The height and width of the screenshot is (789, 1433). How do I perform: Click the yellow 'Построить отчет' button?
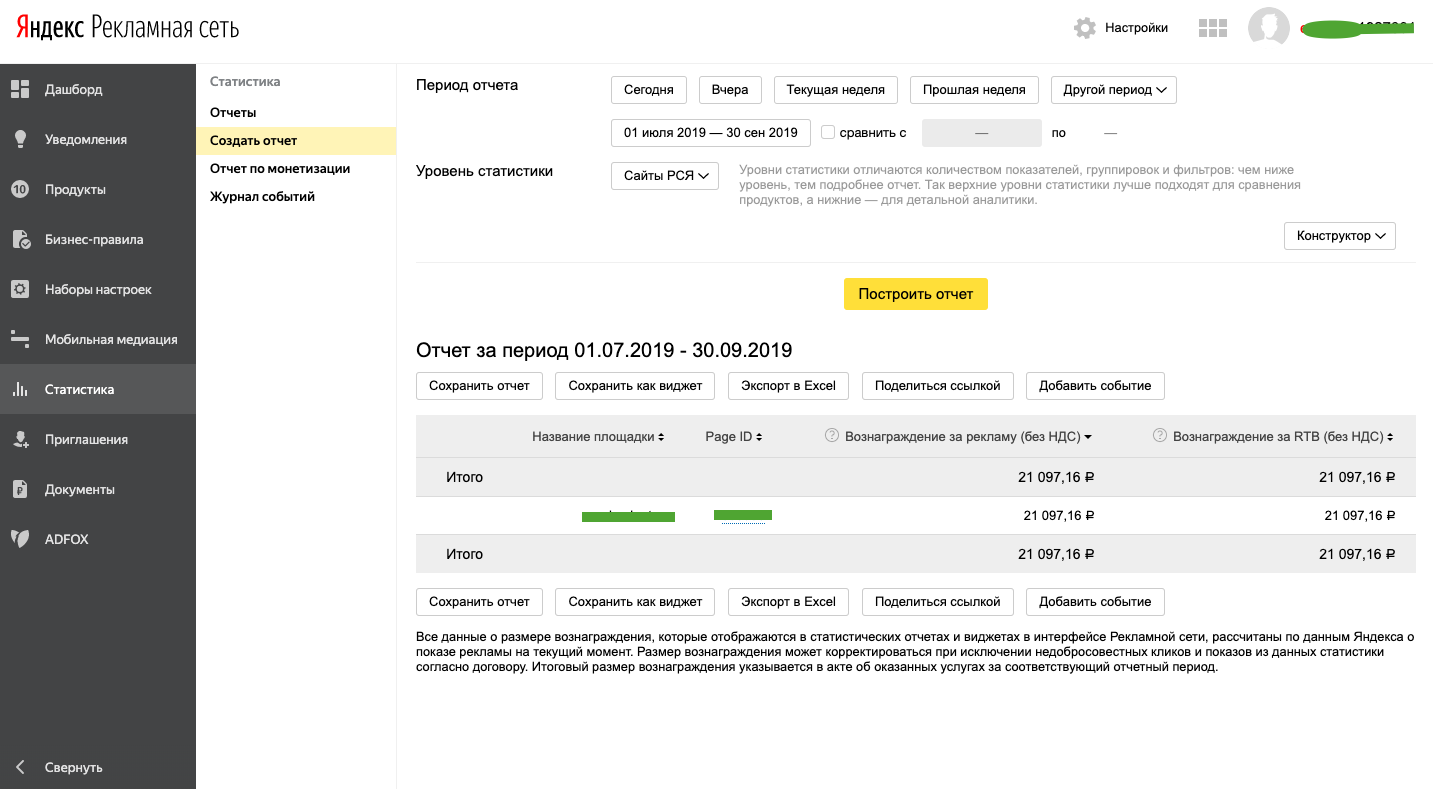pyautogui.click(x=916, y=294)
